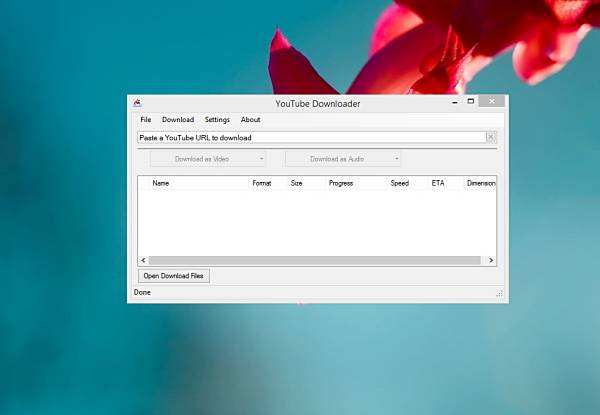Open the Download menu
This screenshot has height=415, width=600.
coord(178,120)
